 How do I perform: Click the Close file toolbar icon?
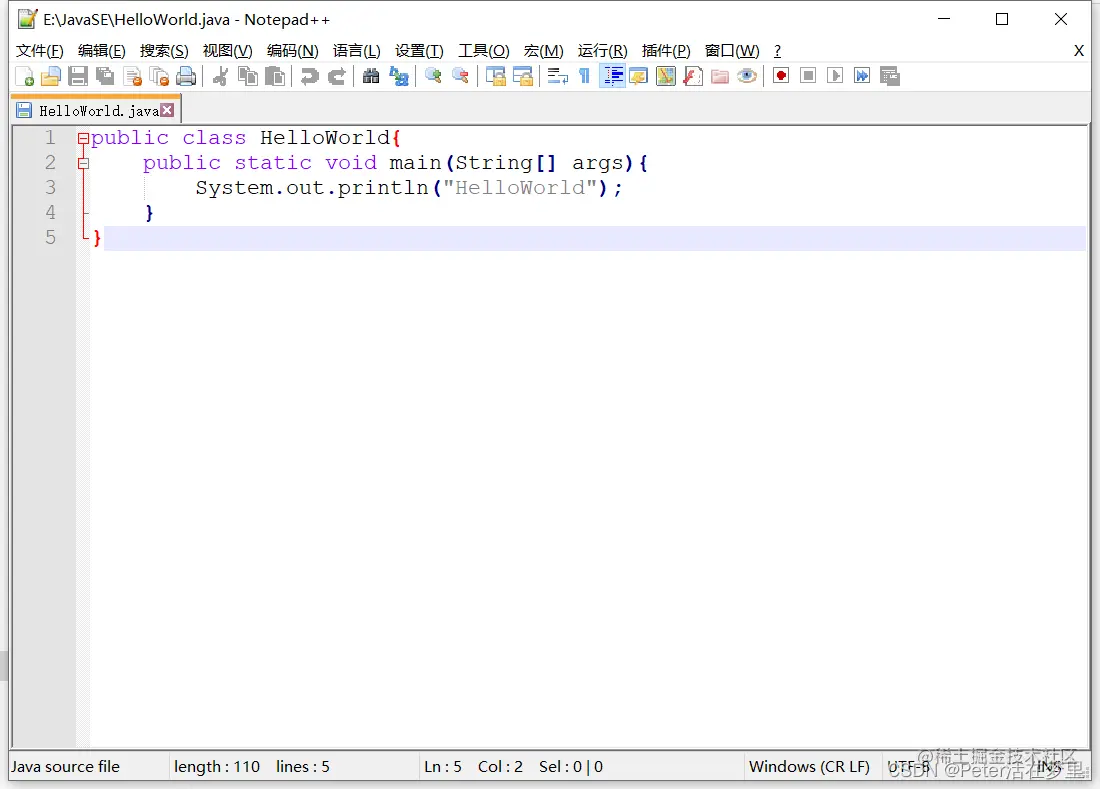point(133,76)
